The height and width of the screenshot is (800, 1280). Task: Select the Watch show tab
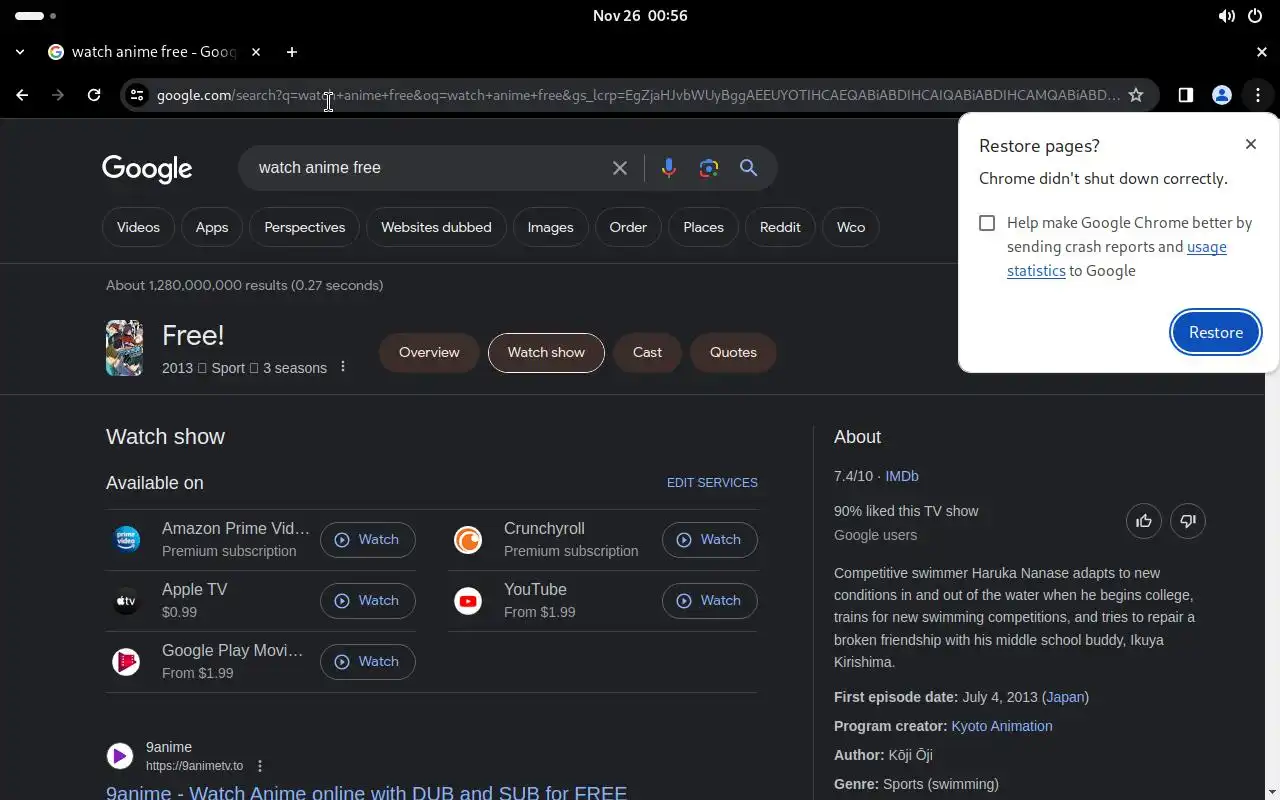[x=546, y=352]
